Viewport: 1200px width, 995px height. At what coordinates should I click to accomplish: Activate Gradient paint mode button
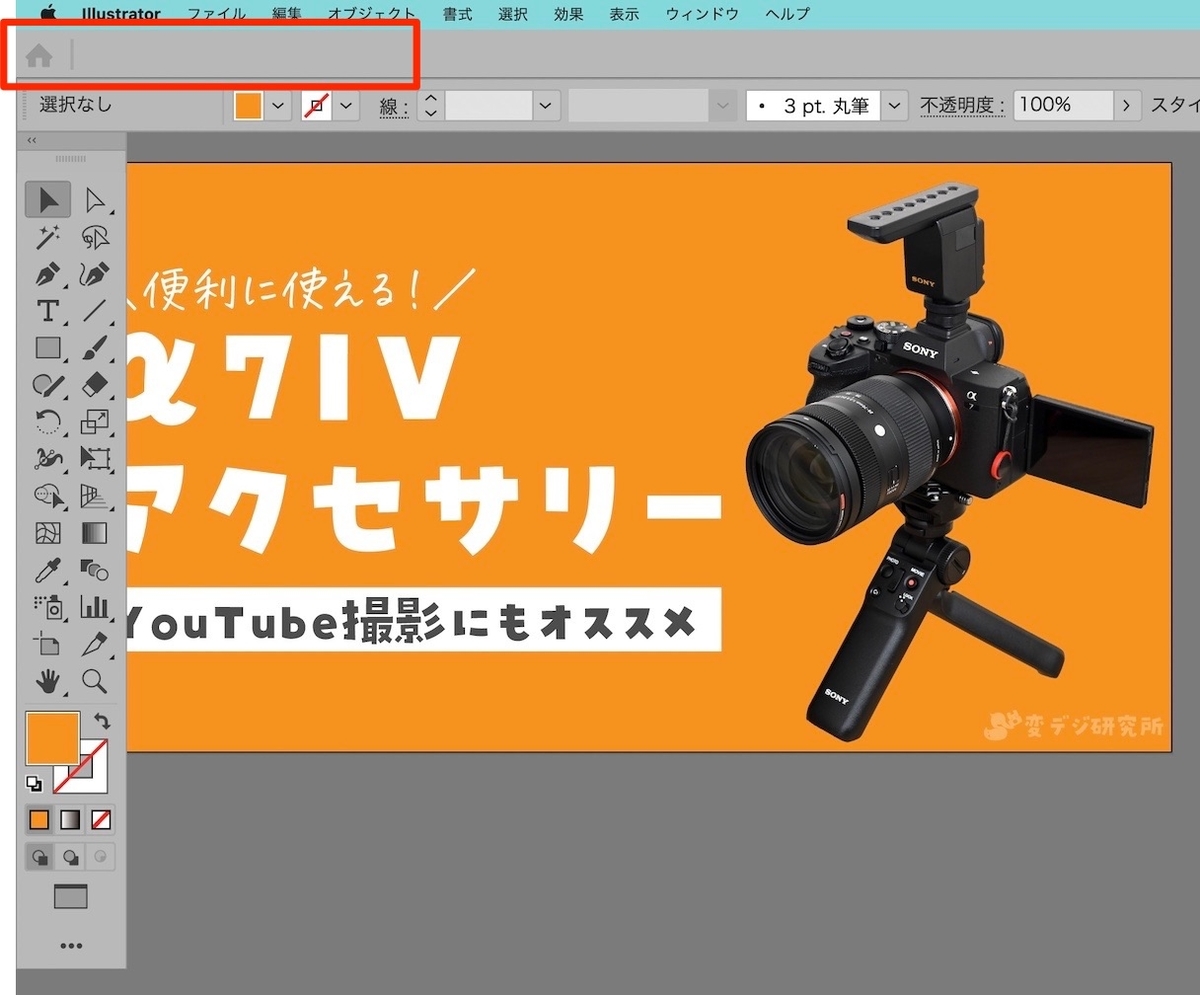click(70, 820)
